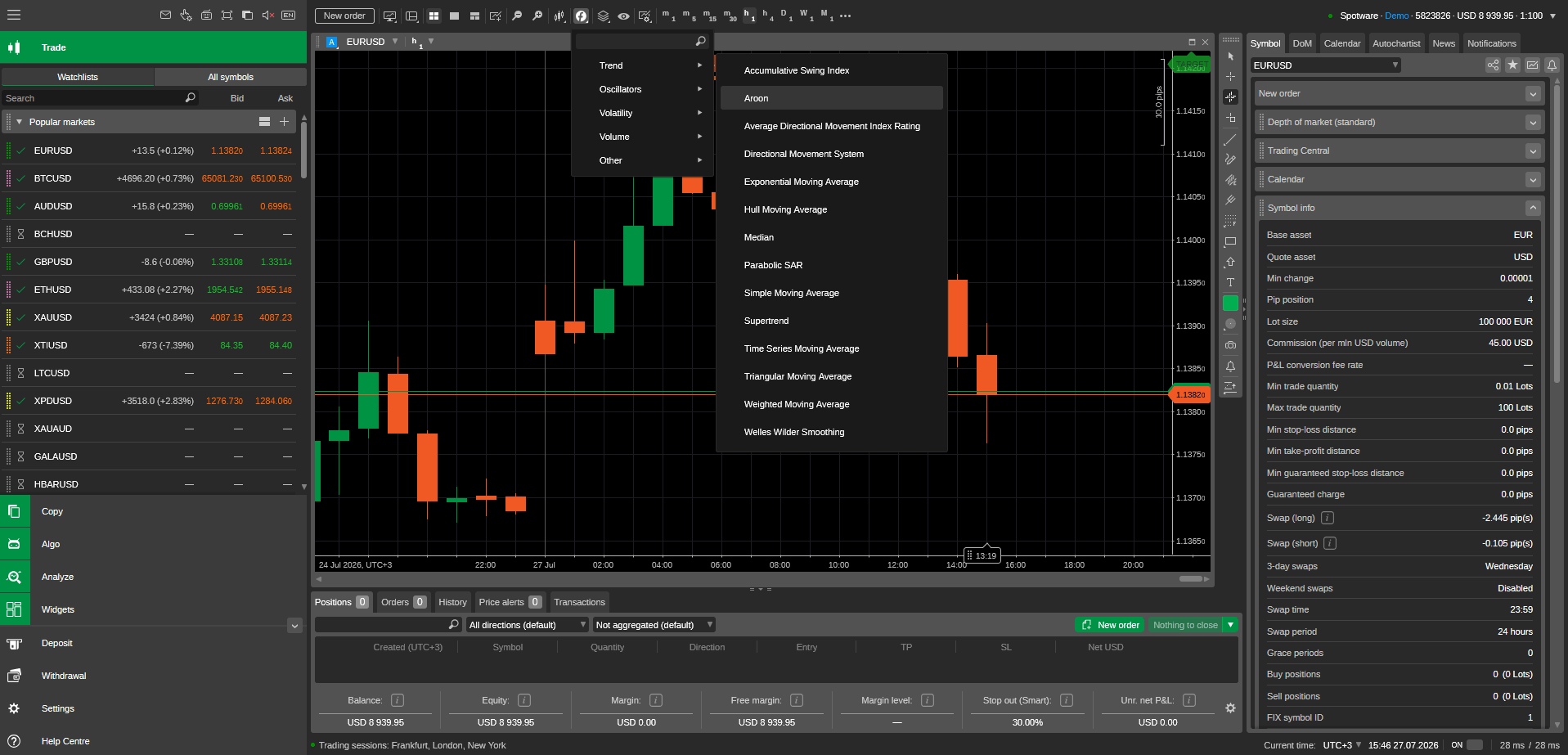Screen dimensions: 1568x755
Task: Click the star favorite icon in Symbol panel
Action: pyautogui.click(x=1512, y=65)
